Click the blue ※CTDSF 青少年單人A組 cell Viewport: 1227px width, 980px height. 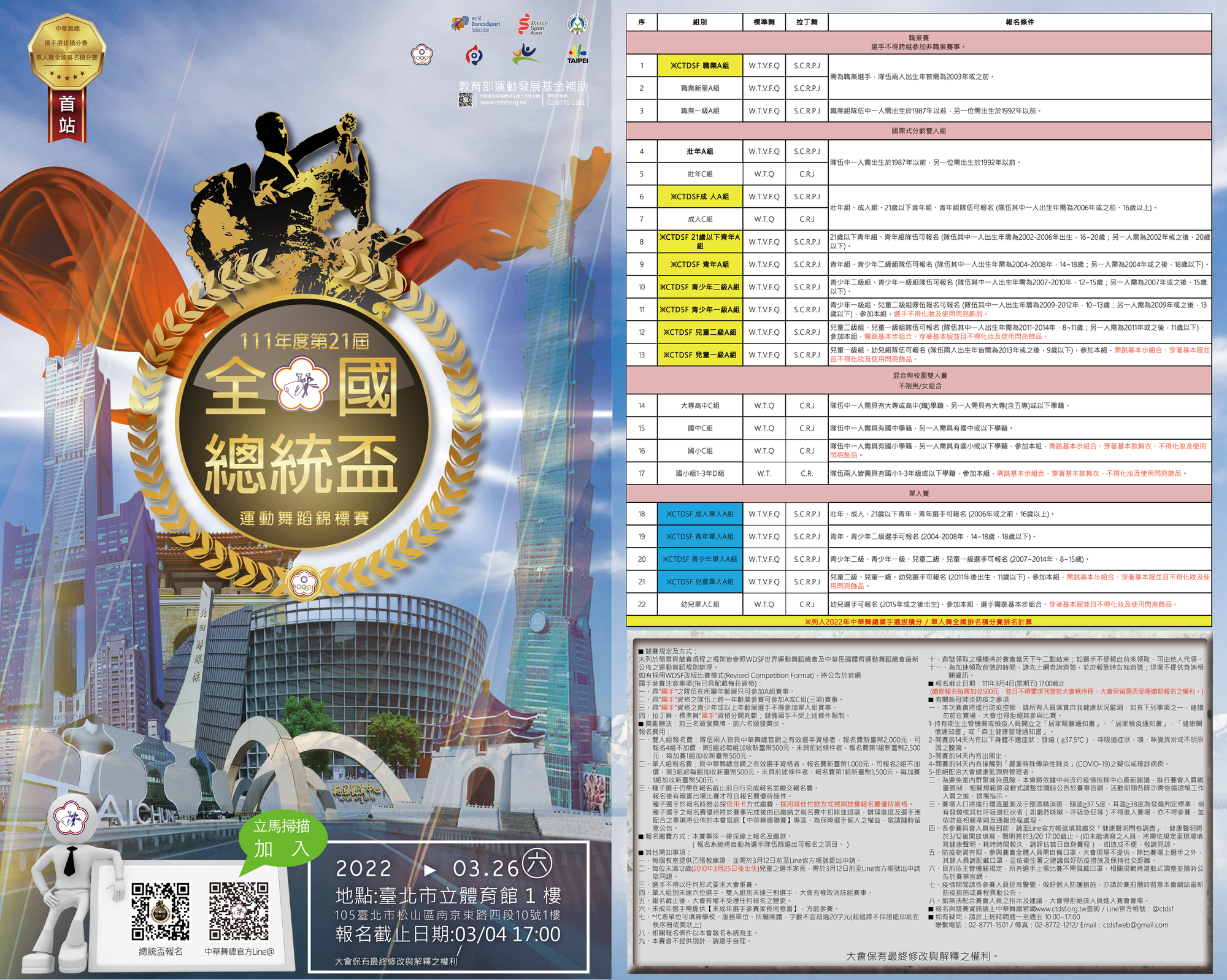click(x=700, y=559)
